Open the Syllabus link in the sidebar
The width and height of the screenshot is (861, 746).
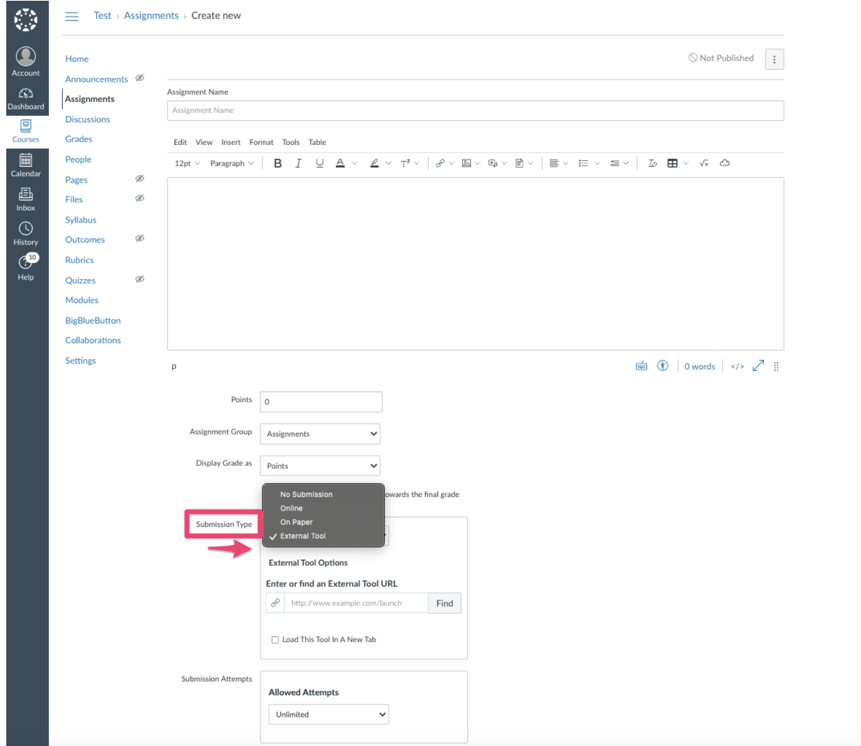point(80,219)
